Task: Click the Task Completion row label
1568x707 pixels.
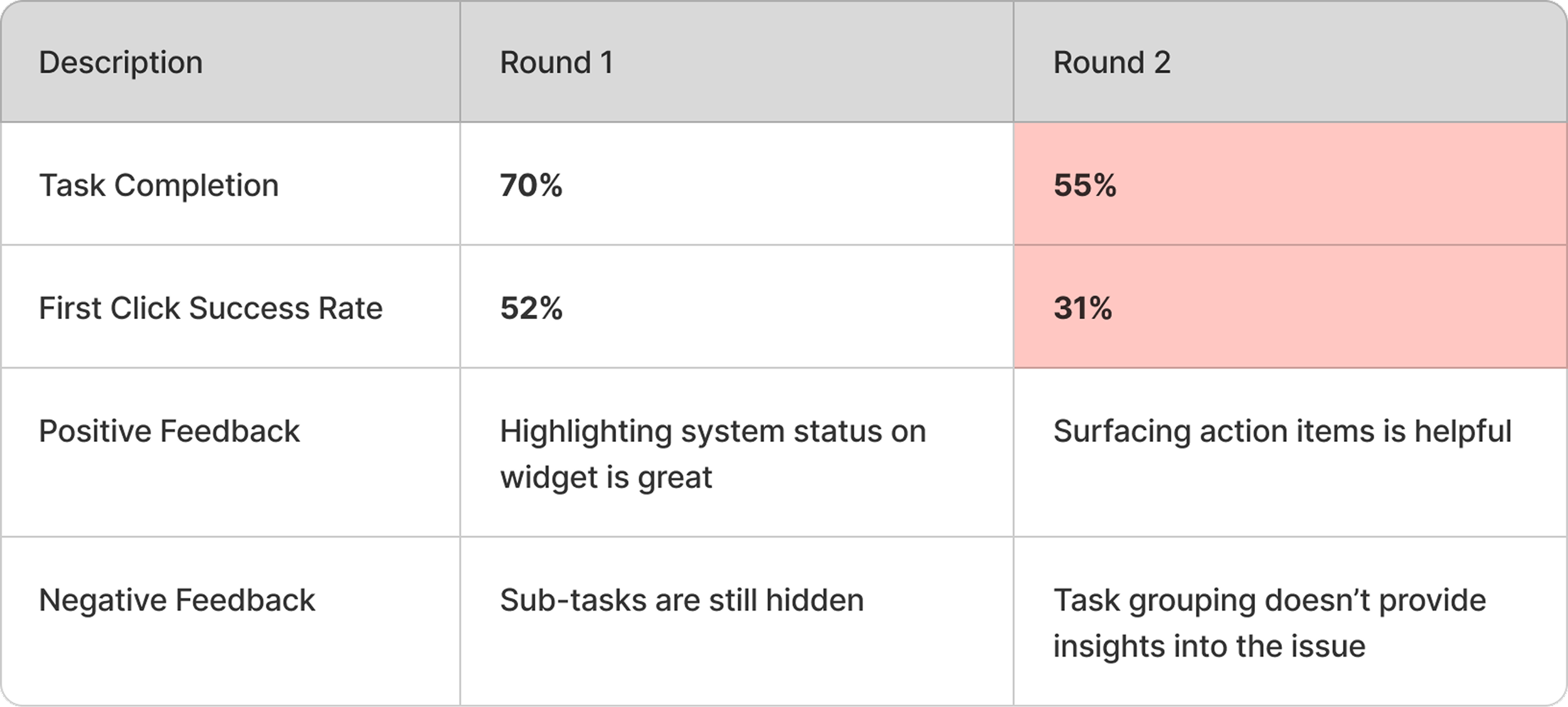Action: click(x=159, y=186)
